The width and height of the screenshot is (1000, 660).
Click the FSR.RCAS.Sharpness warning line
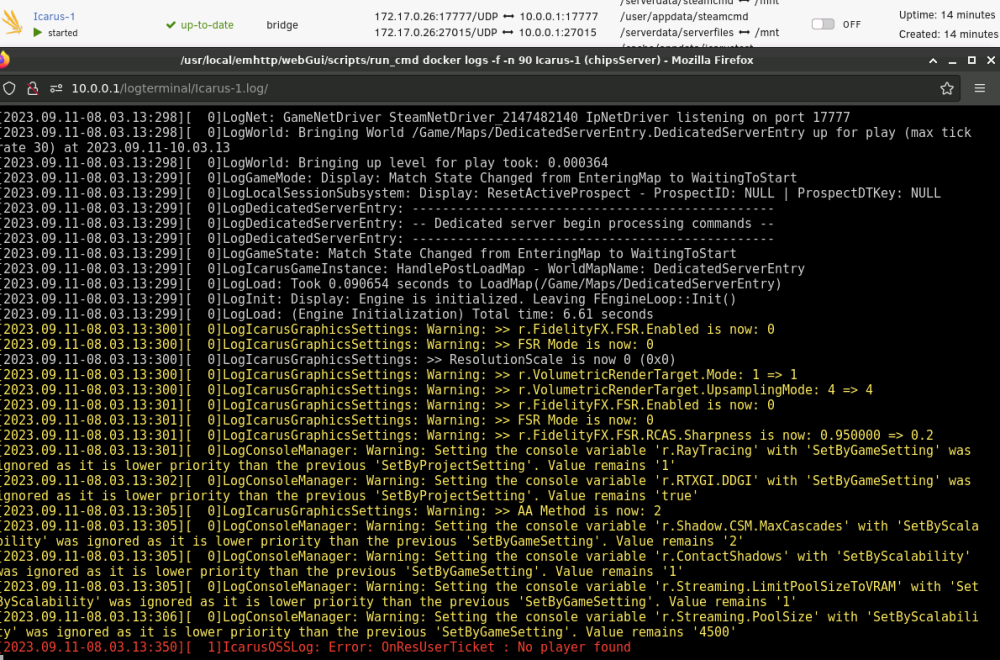(466, 436)
